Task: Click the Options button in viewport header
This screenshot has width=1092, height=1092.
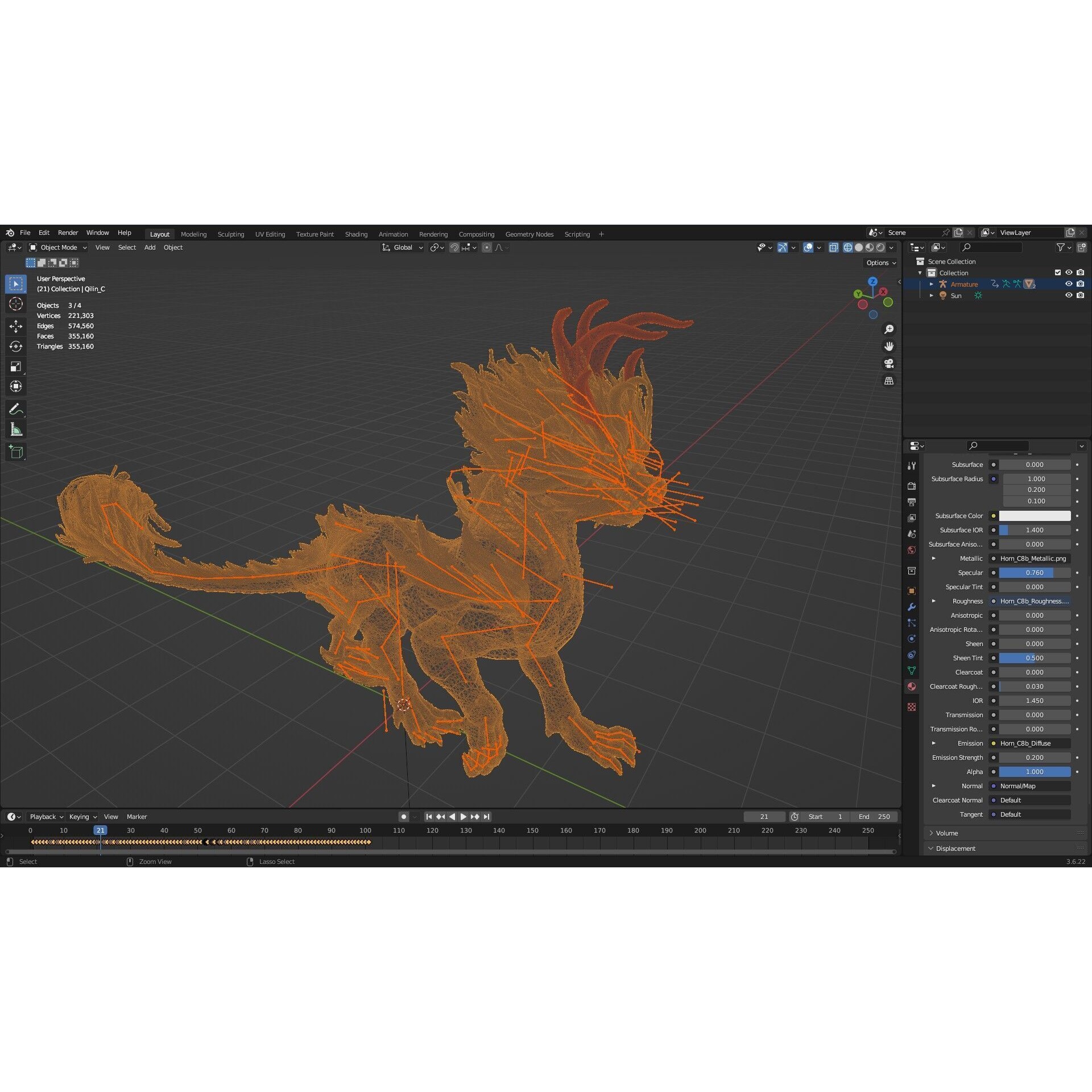Action: [880, 263]
